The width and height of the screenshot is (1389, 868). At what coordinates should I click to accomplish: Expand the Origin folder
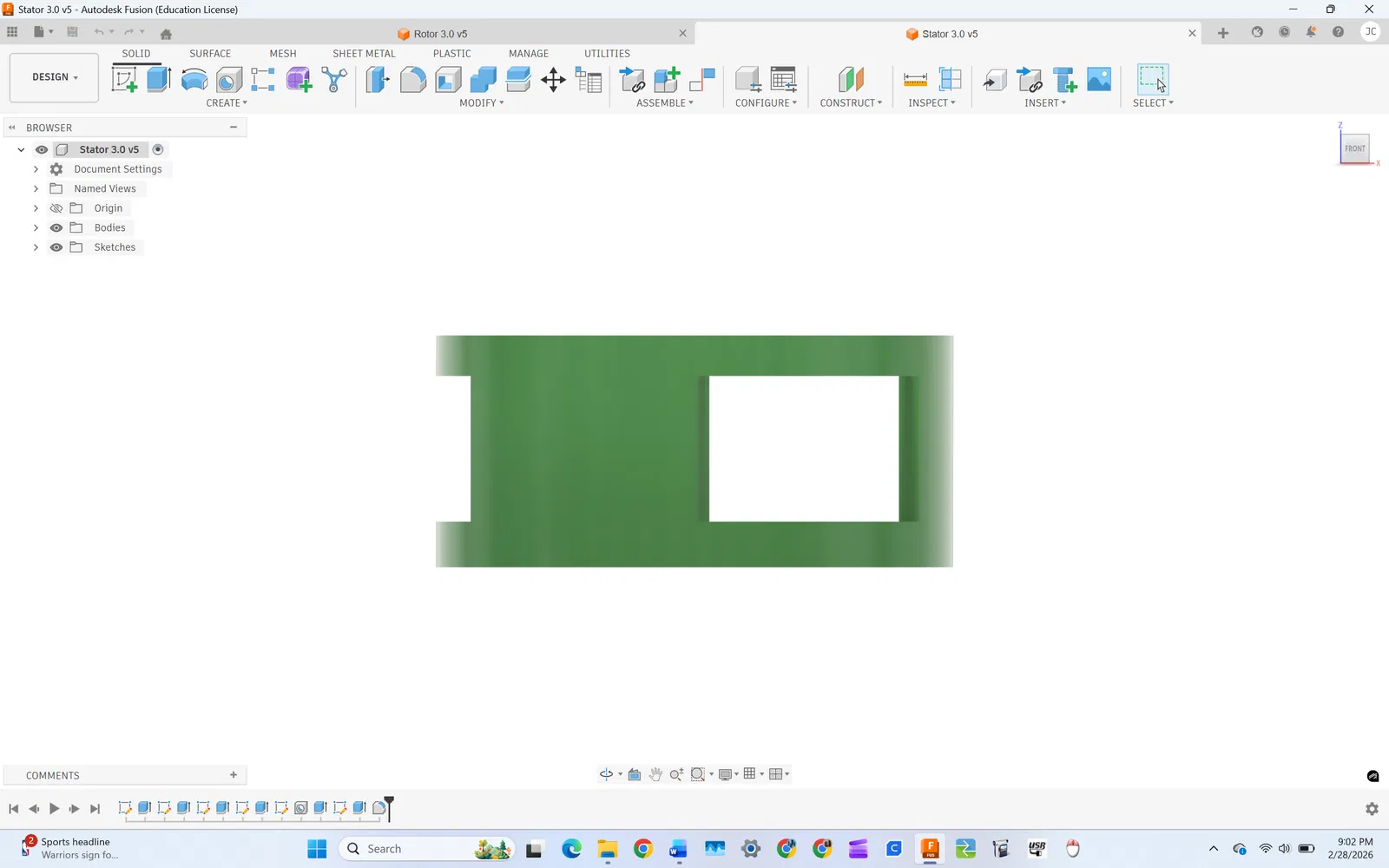click(36, 208)
